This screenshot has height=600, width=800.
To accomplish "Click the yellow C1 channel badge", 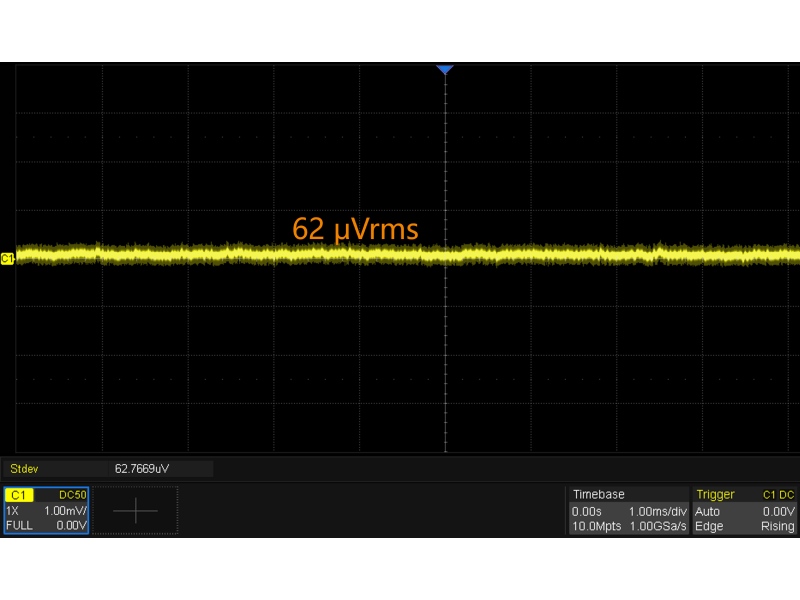I will pos(20,495).
